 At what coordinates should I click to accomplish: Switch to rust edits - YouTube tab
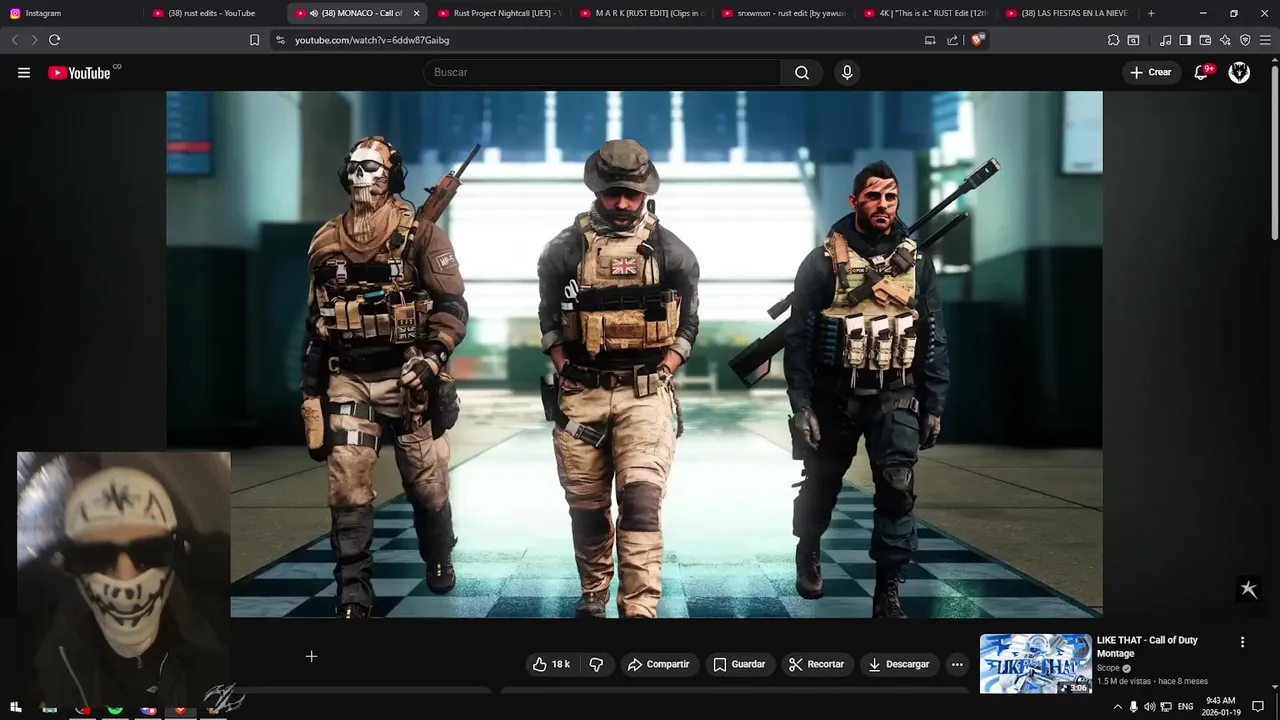[213, 13]
